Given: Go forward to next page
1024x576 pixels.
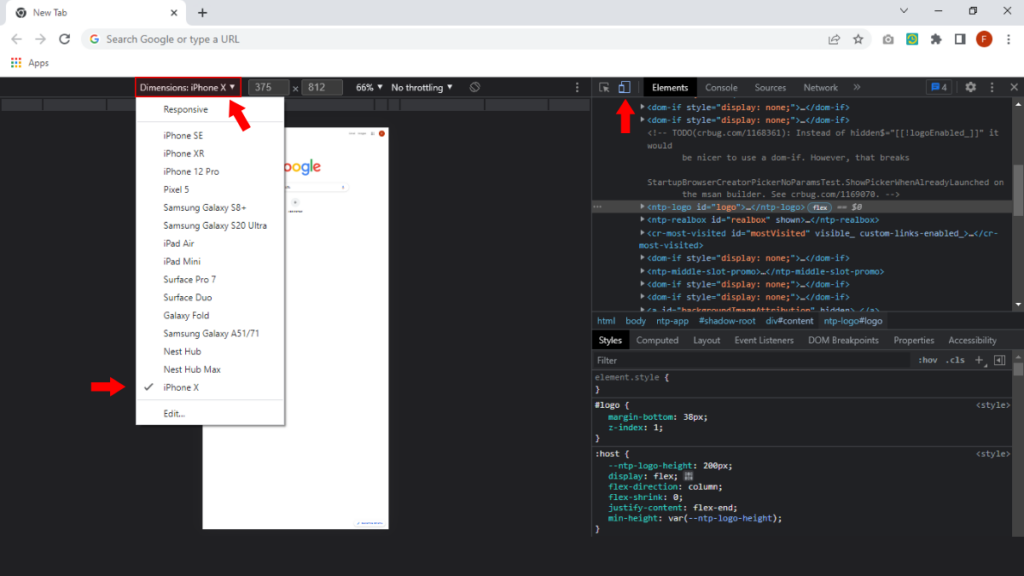Looking at the screenshot, I should [40, 39].
